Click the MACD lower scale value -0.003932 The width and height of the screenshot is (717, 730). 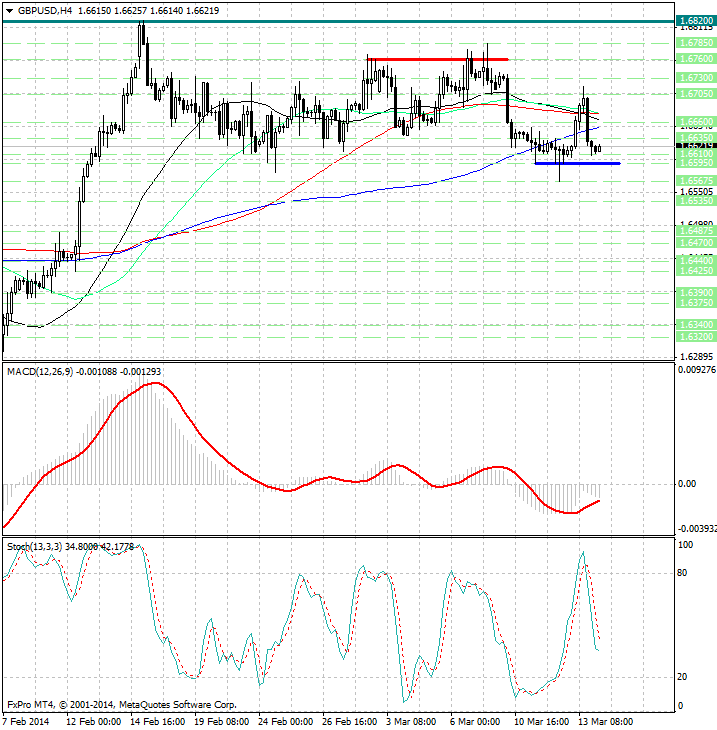(697, 529)
